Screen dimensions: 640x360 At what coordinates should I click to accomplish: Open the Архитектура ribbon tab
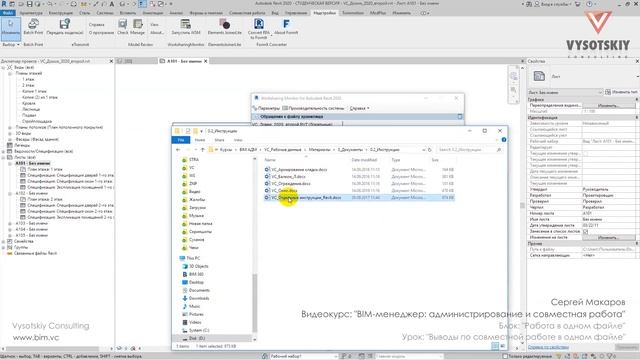pos(31,13)
